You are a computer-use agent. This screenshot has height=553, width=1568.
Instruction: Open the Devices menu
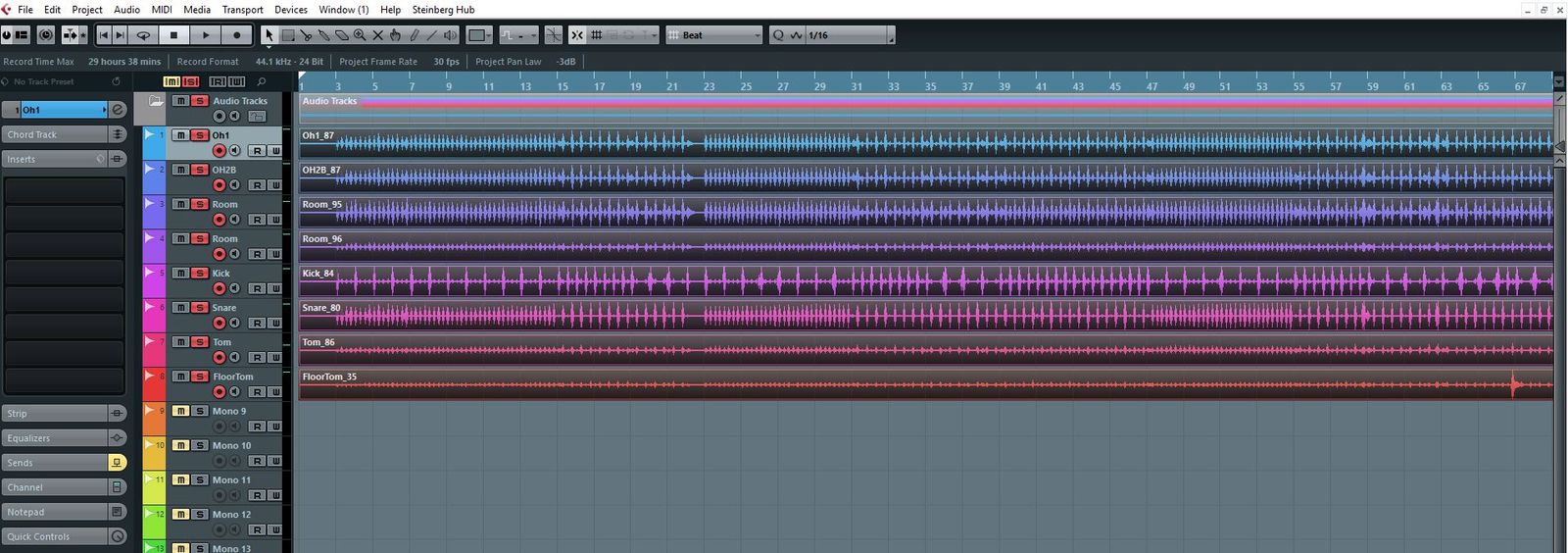pyautogui.click(x=290, y=10)
